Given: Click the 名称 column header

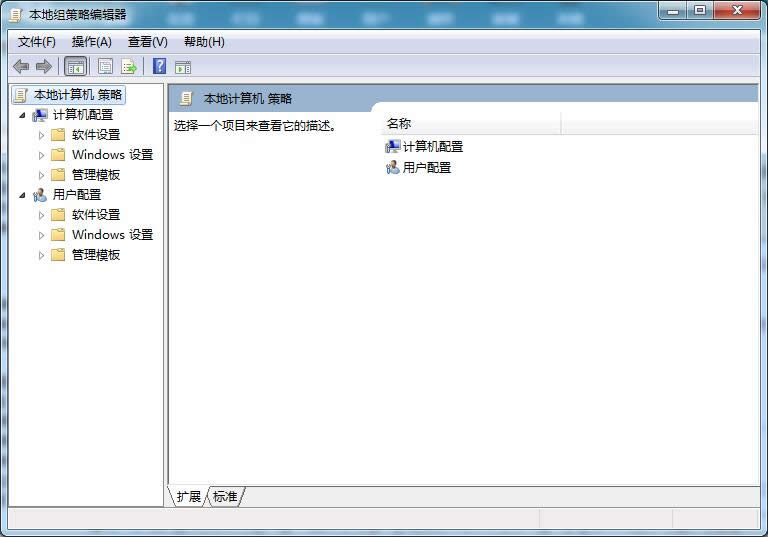Looking at the screenshot, I should click(x=471, y=123).
